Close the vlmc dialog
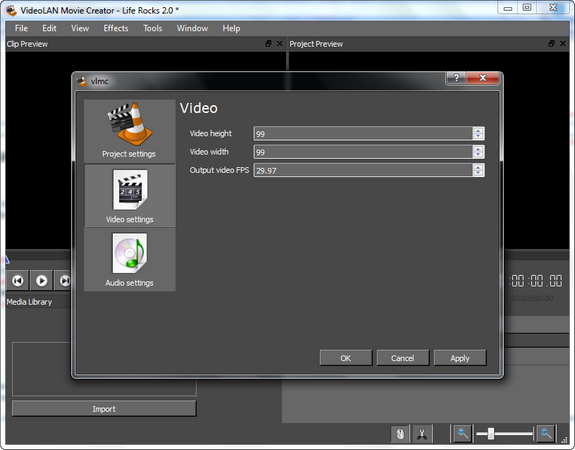Screen dimensions: 575x450 click(x=483, y=78)
